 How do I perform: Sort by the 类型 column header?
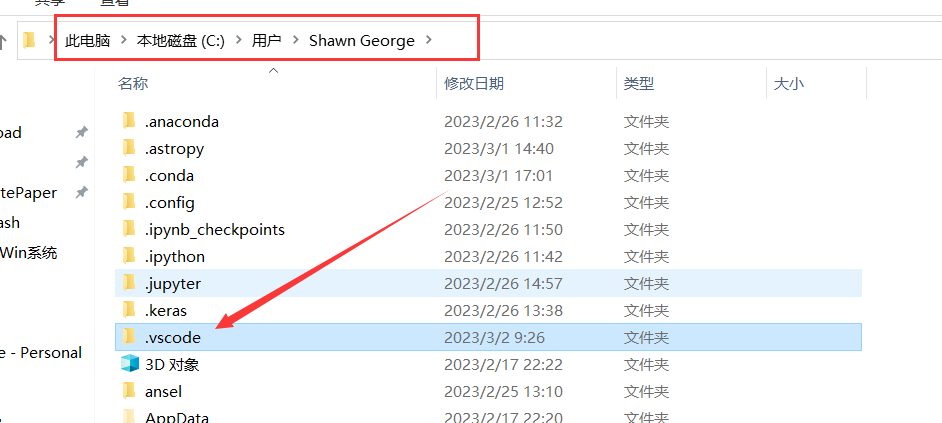point(639,84)
